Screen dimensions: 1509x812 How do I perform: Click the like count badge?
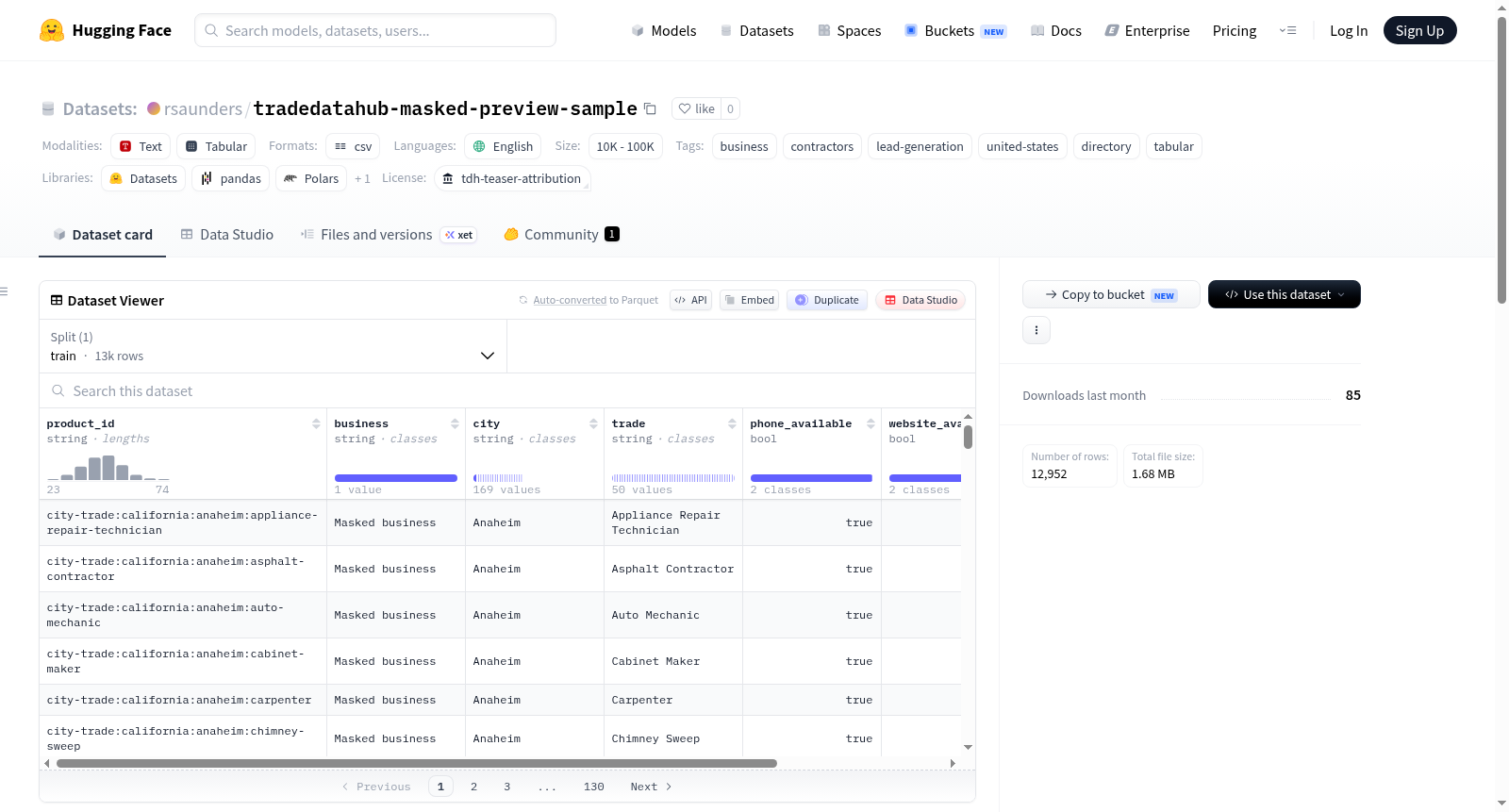[730, 108]
